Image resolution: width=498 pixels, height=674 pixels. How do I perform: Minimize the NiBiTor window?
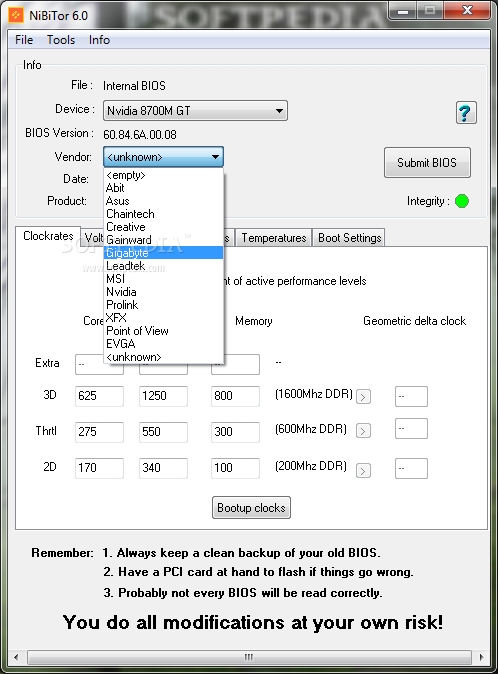(403, 12)
